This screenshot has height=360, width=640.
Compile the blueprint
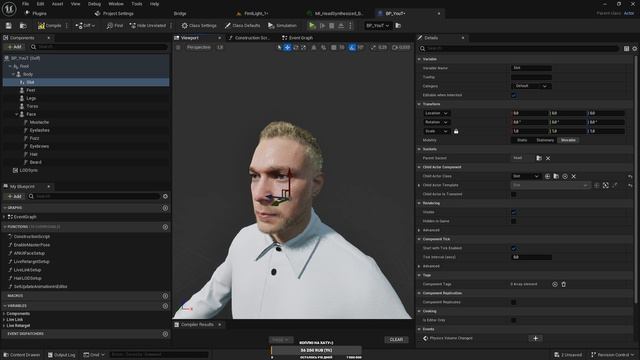pos(49,26)
